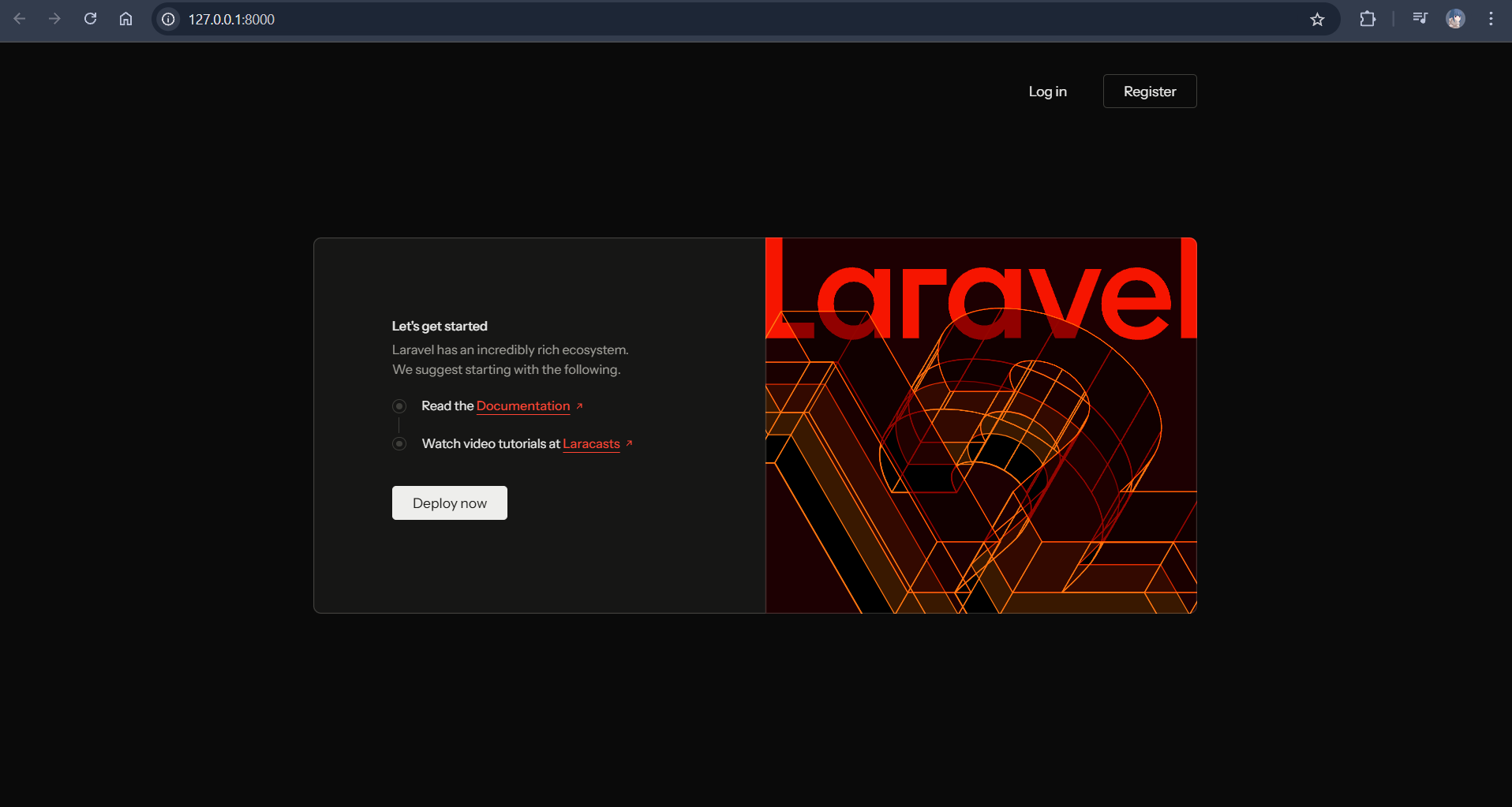This screenshot has width=1512, height=807.
Task: Open the browser home page
Action: pos(125,19)
